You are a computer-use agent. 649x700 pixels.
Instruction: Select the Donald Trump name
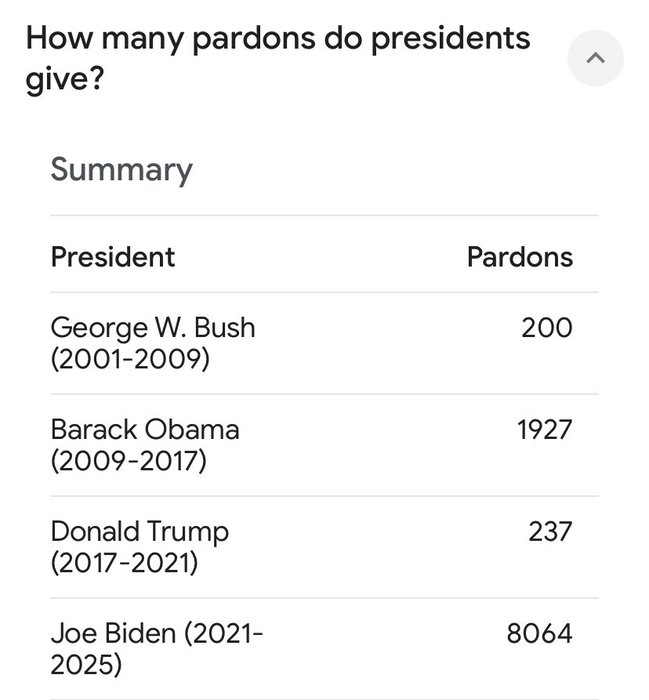tap(140, 531)
